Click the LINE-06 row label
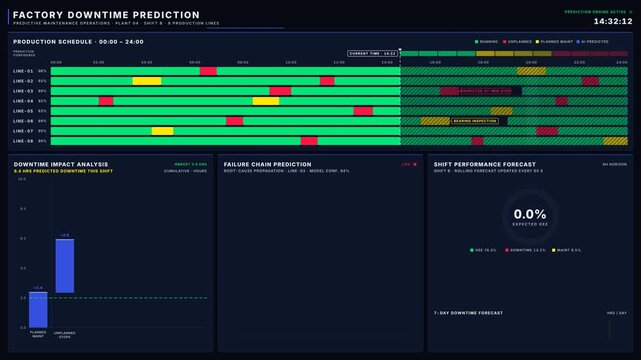 point(23,121)
